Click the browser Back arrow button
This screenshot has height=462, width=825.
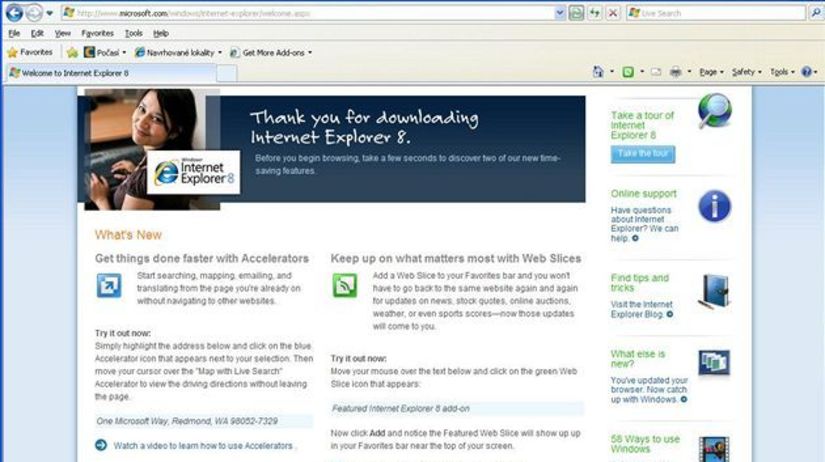click(14, 13)
